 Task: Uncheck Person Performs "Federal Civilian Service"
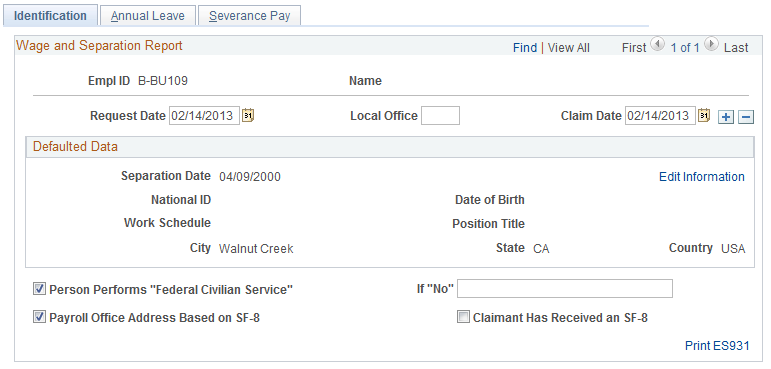(39, 289)
